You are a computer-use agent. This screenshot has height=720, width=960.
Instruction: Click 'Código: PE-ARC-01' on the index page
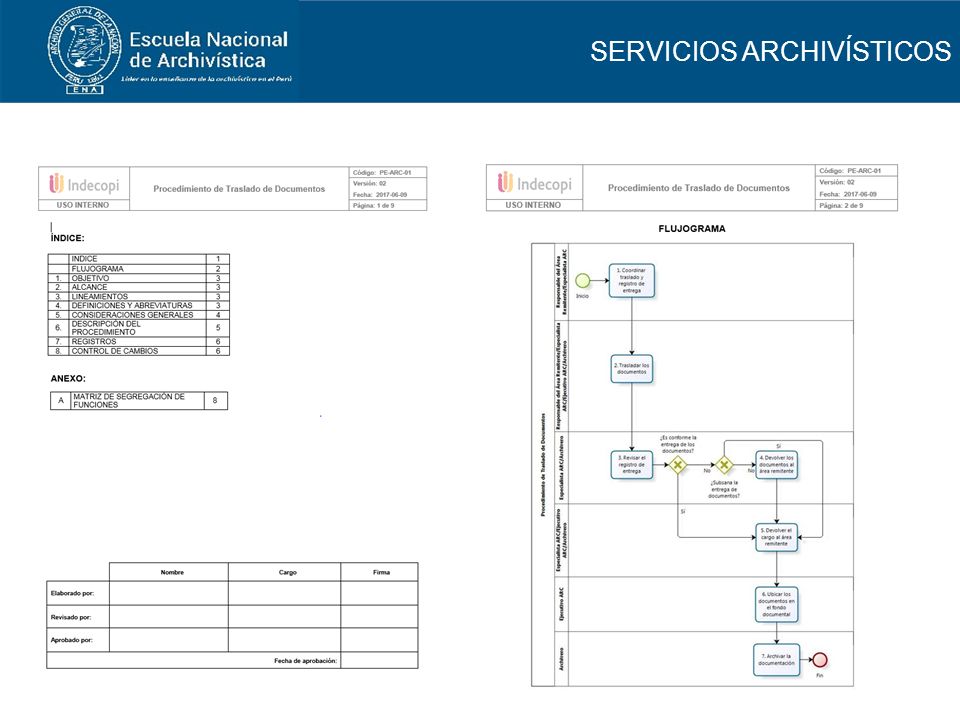click(x=382, y=173)
